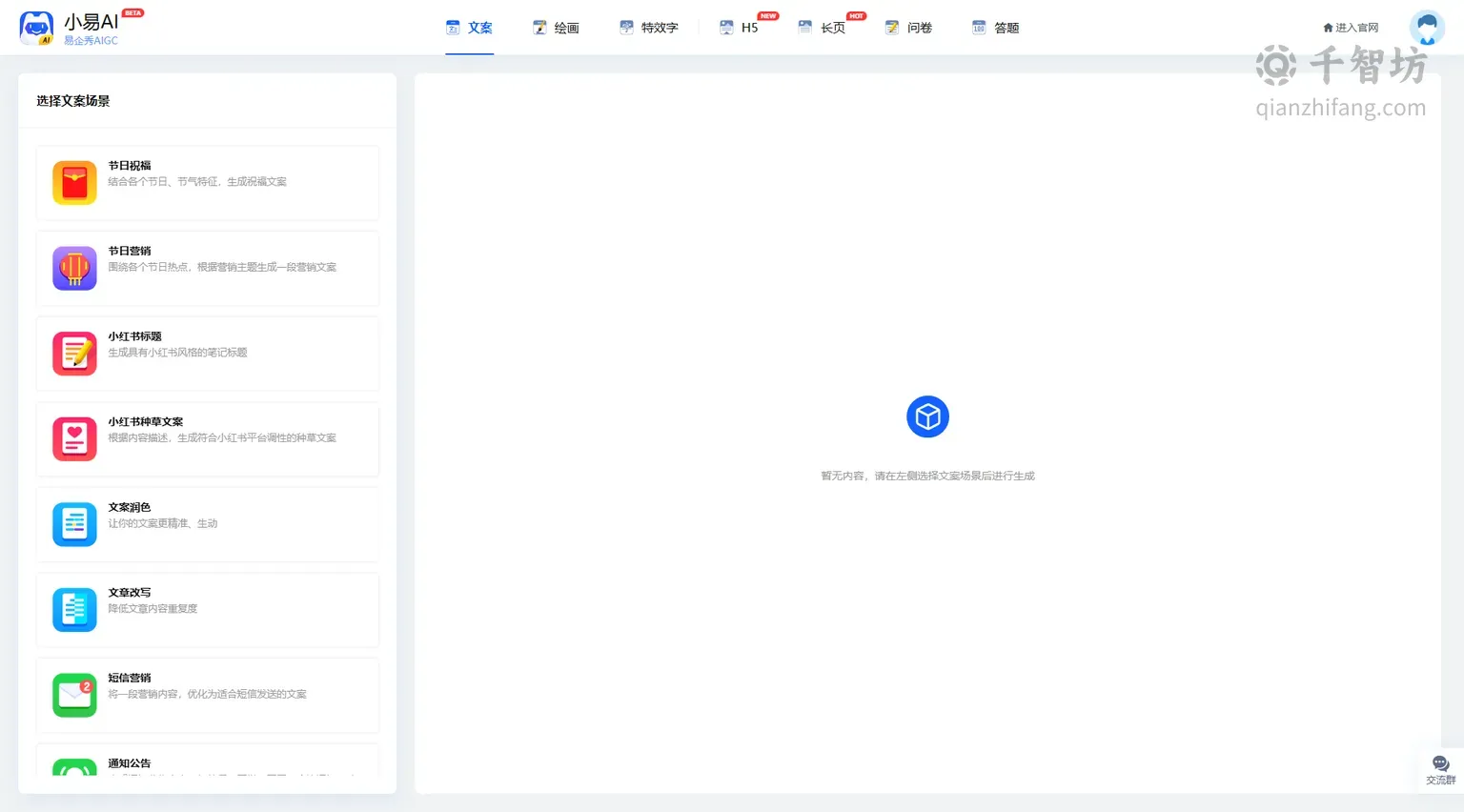Click the 短信营销 title text
The image size is (1464, 812).
point(130,678)
